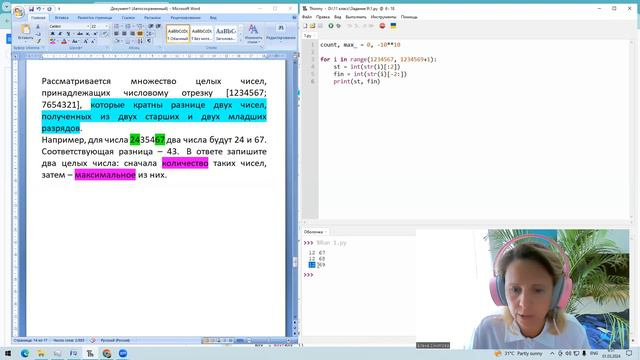Click font color button in Word
Image resolution: width=640 pixels, height=360 pixels.
[64, 41]
